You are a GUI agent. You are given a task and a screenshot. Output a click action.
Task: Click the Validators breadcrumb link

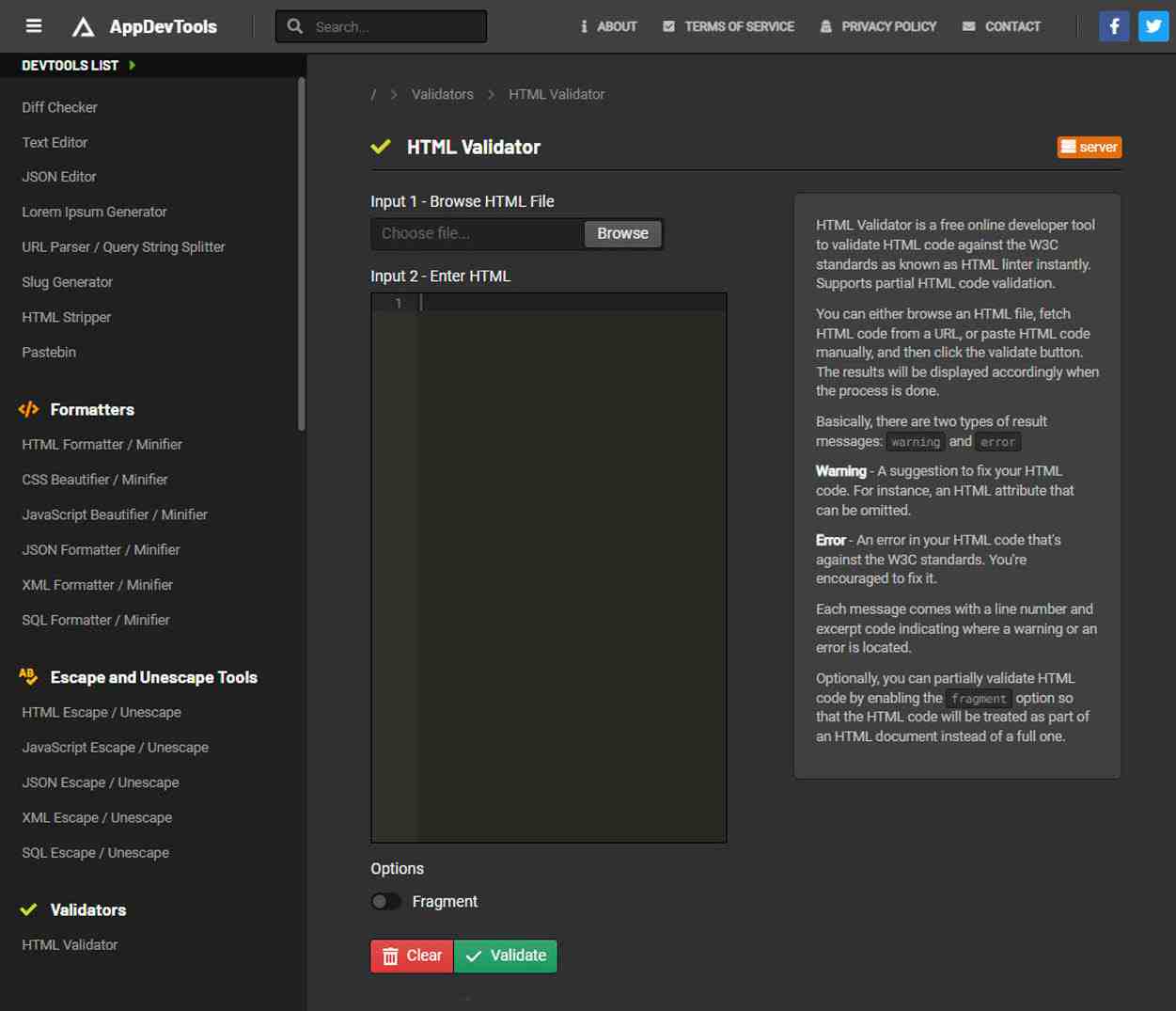[442, 94]
